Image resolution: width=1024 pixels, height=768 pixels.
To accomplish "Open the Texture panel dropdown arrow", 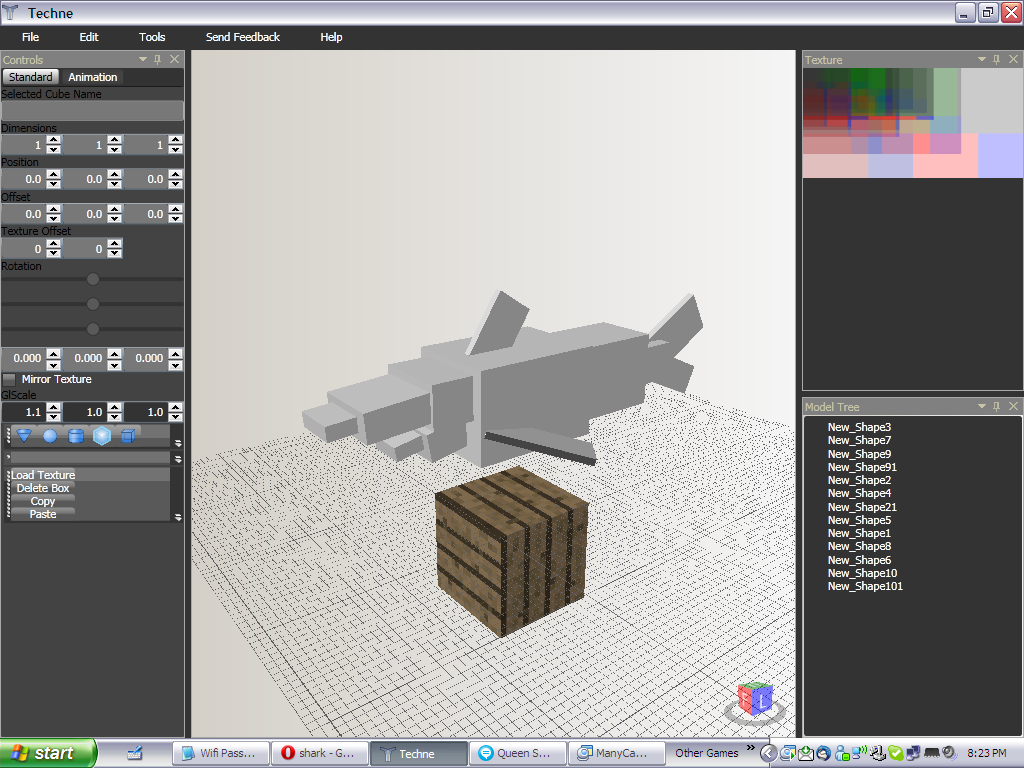I will (980, 59).
